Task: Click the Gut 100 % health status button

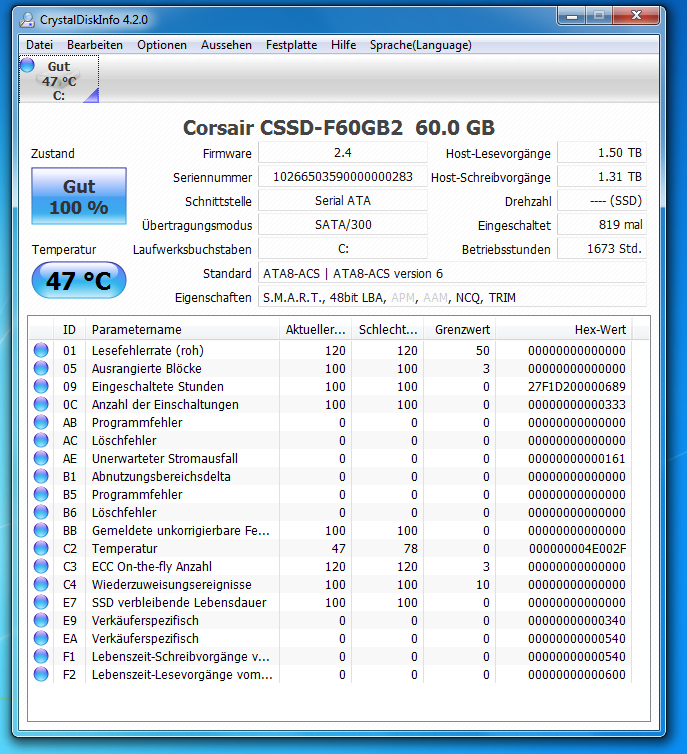Action: (x=79, y=196)
